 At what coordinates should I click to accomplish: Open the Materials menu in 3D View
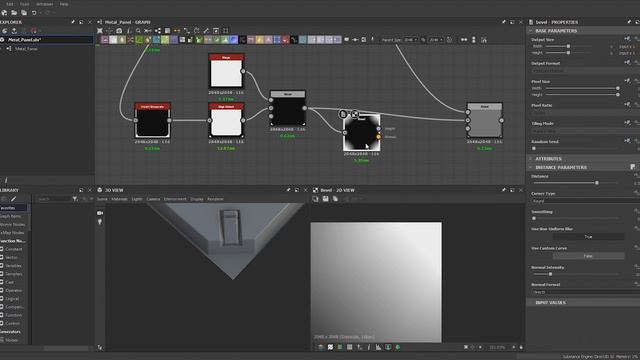pos(120,199)
